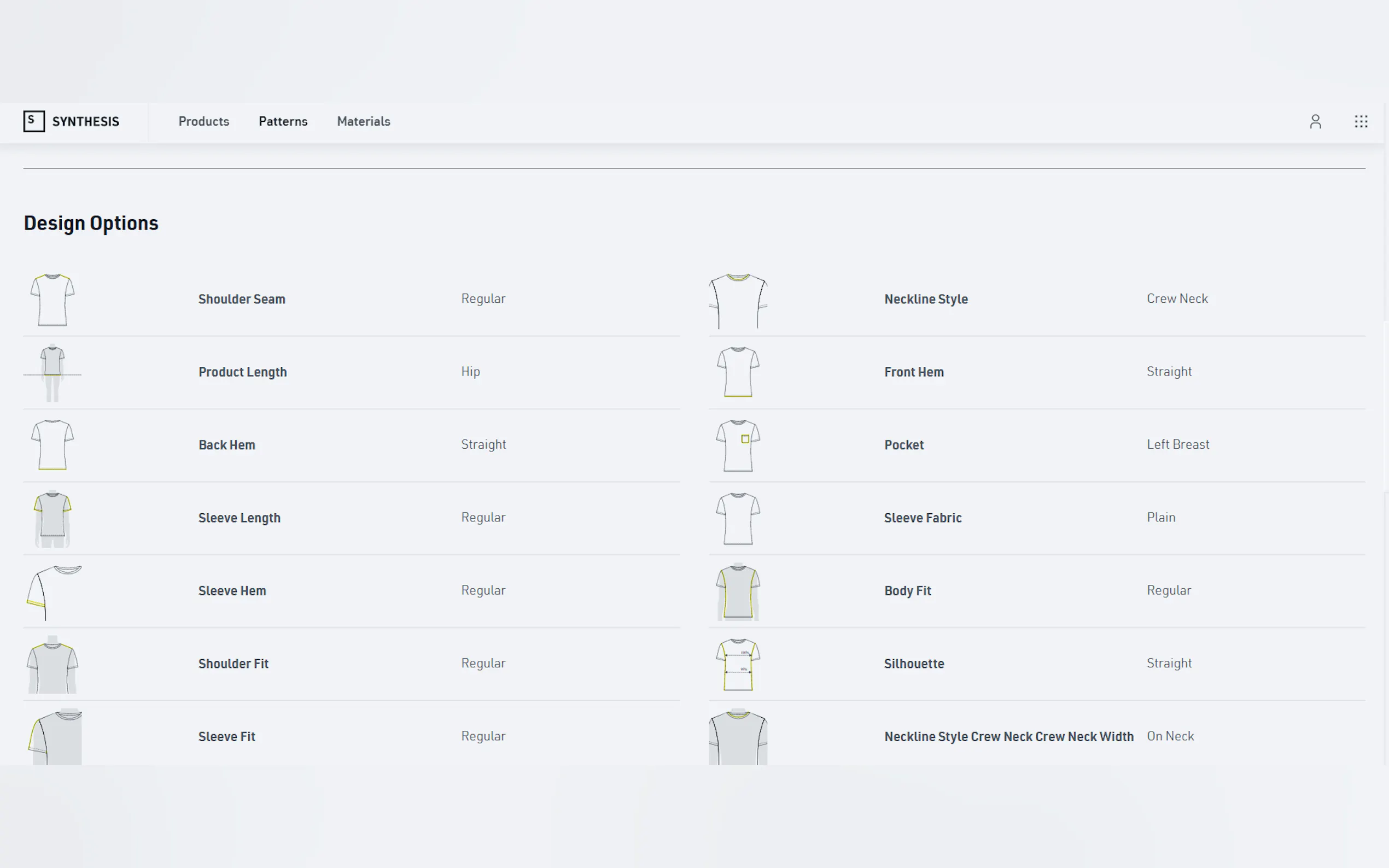This screenshot has height=868, width=1389.
Task: Click the Pocket t-shirt illustration
Action: (738, 445)
